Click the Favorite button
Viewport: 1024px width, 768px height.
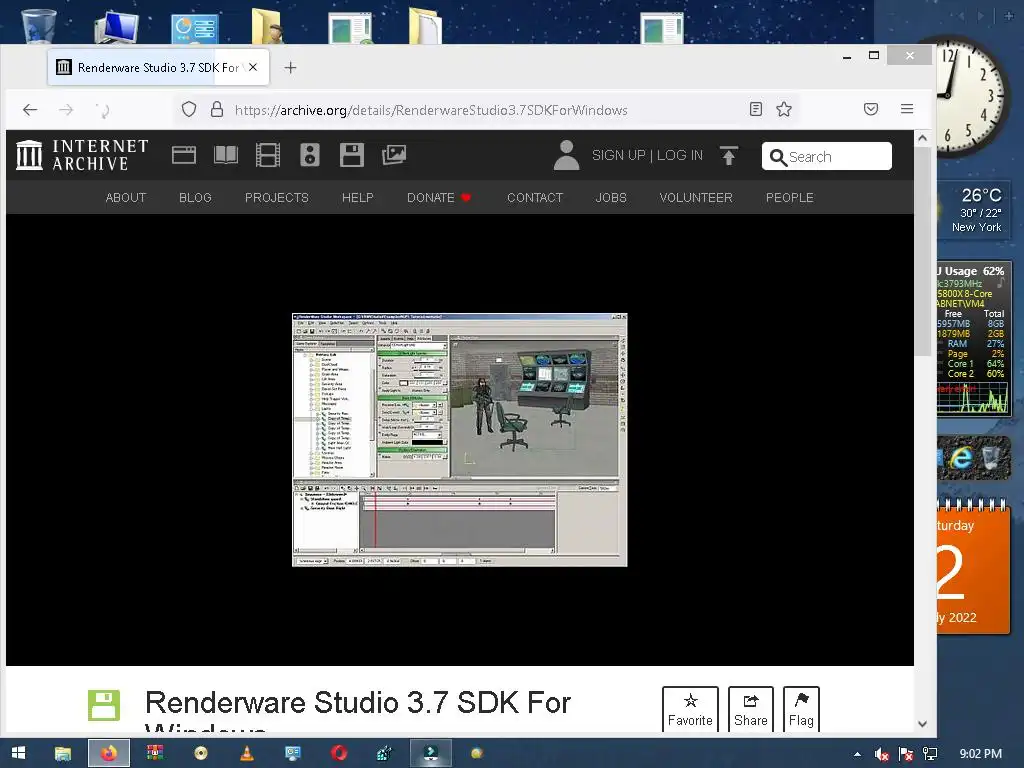click(x=690, y=709)
